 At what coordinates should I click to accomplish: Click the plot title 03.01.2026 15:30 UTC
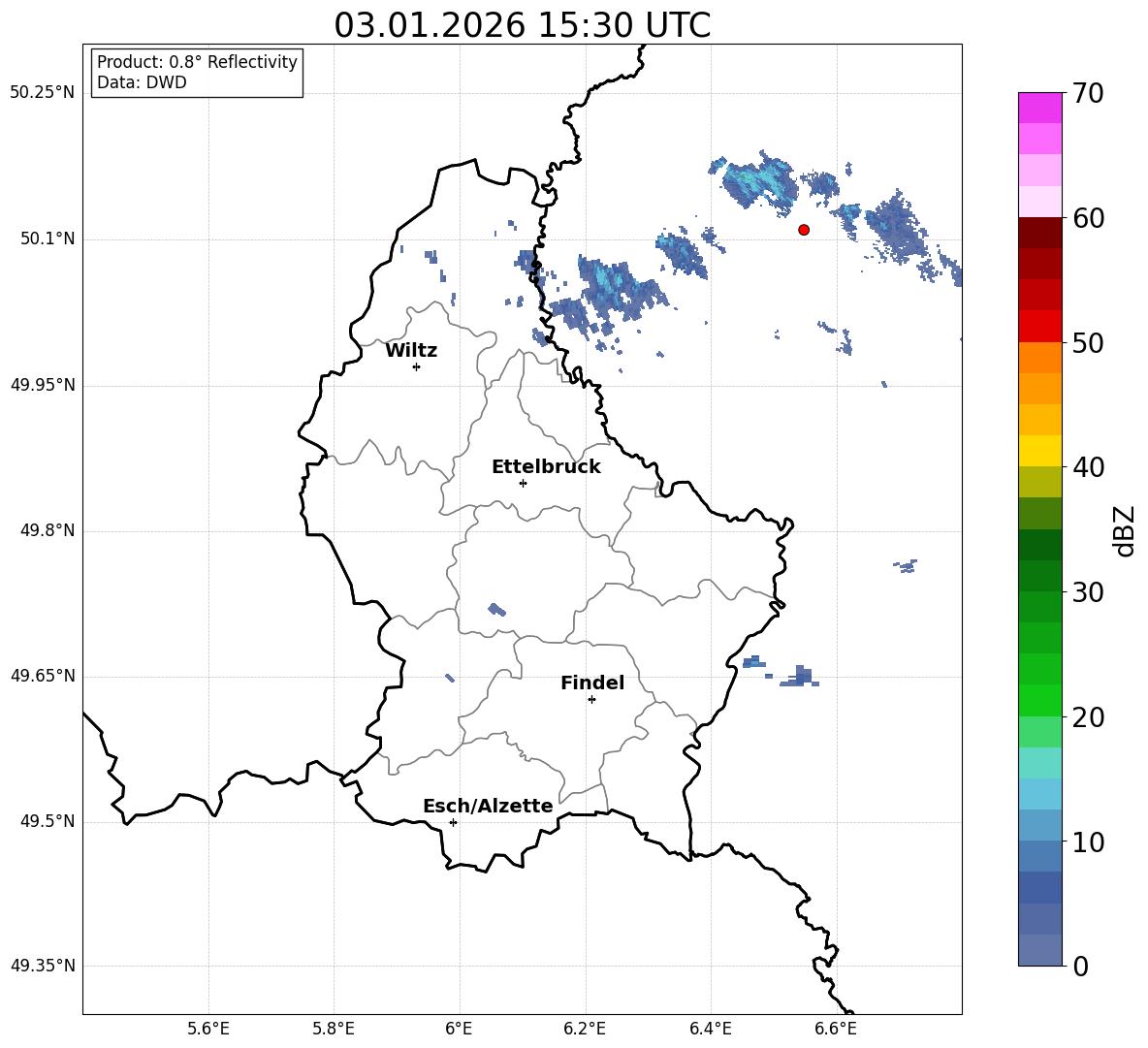(x=522, y=25)
